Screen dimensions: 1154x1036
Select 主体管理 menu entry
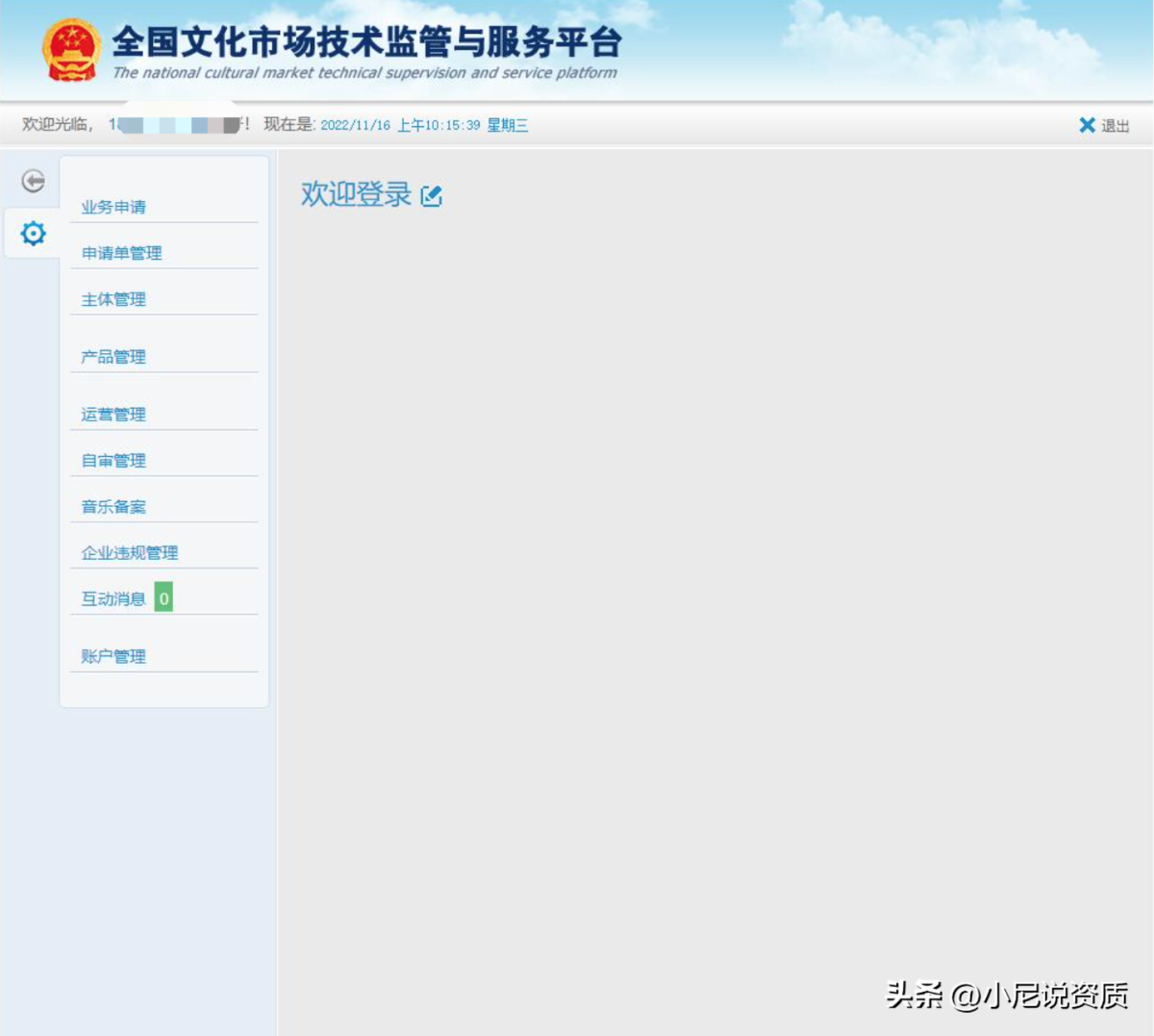[113, 299]
